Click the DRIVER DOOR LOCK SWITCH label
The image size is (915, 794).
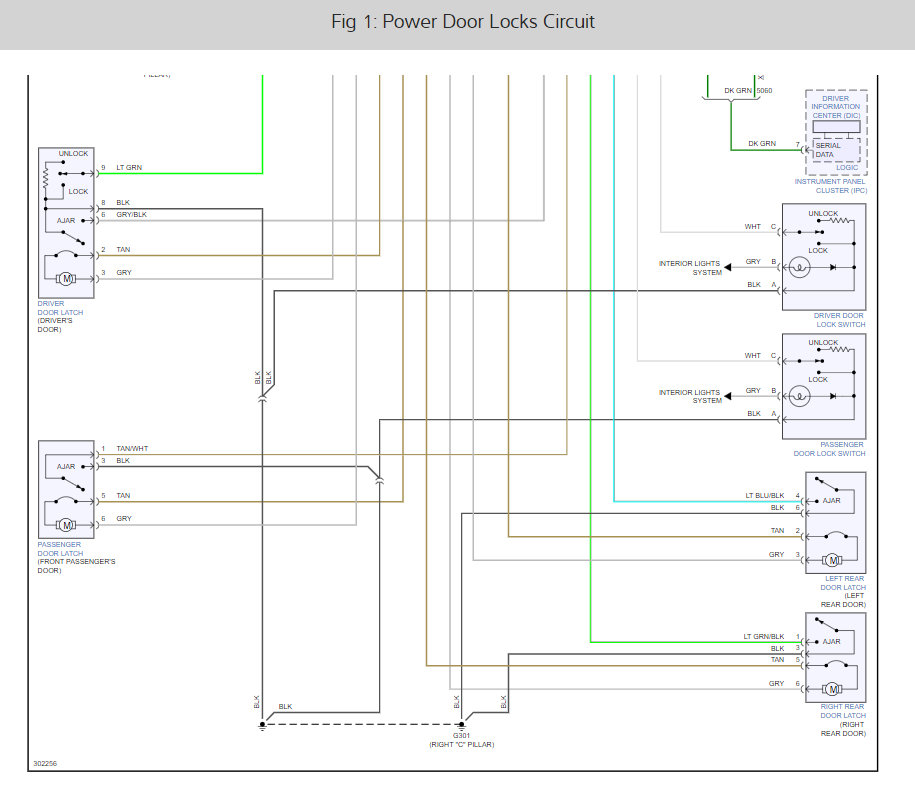pos(839,320)
